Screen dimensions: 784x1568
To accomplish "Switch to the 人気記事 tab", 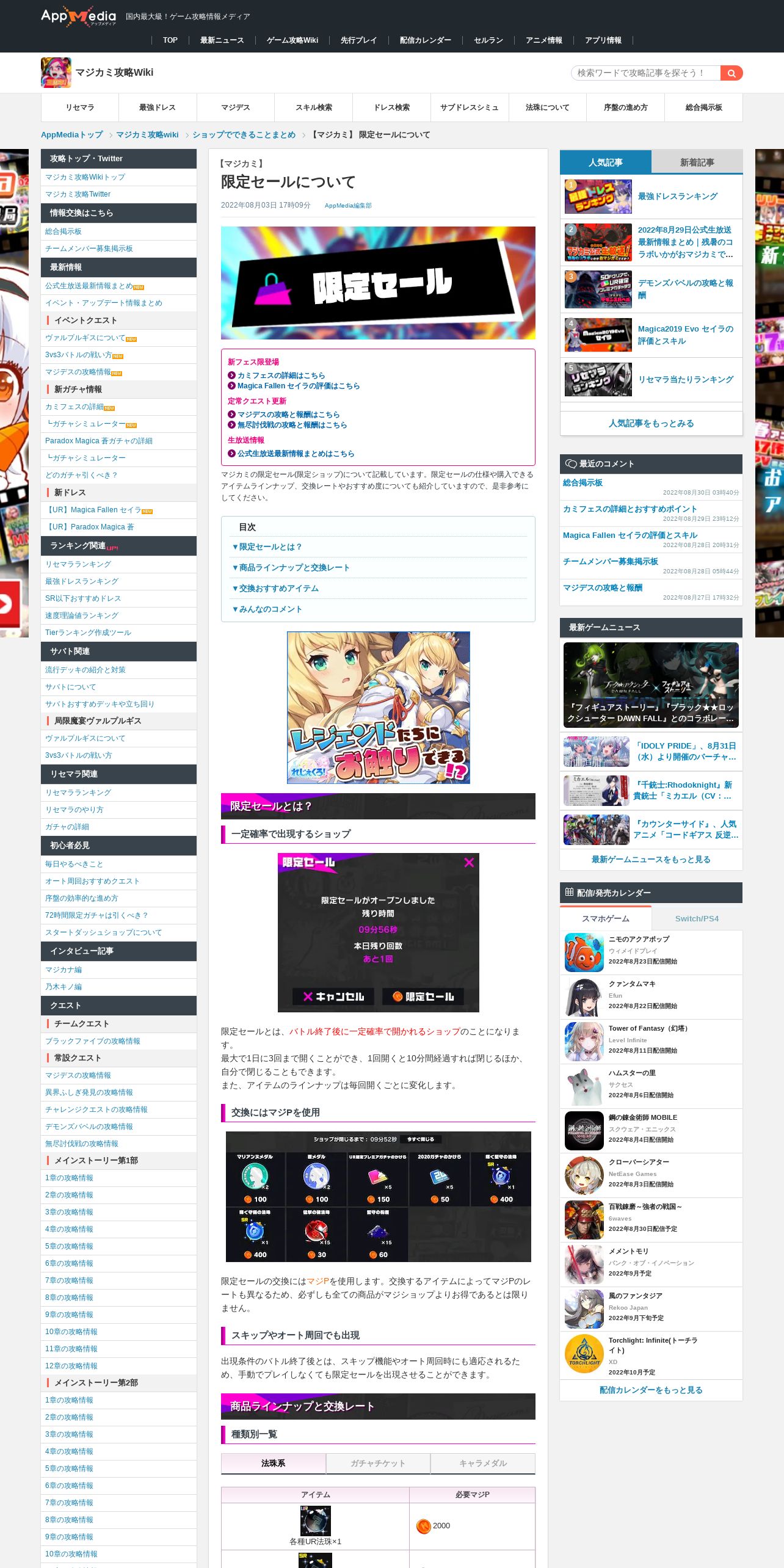I will click(606, 162).
